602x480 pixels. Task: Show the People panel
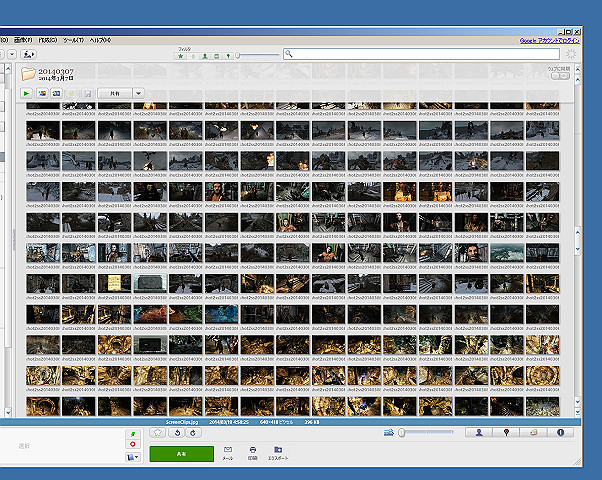click(x=479, y=433)
